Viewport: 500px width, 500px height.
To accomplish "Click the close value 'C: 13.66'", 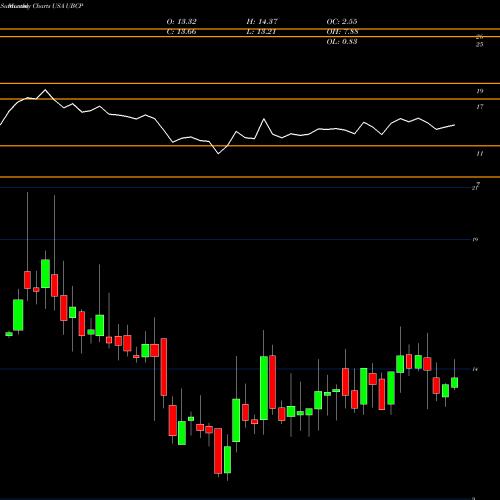I will pos(181,32).
